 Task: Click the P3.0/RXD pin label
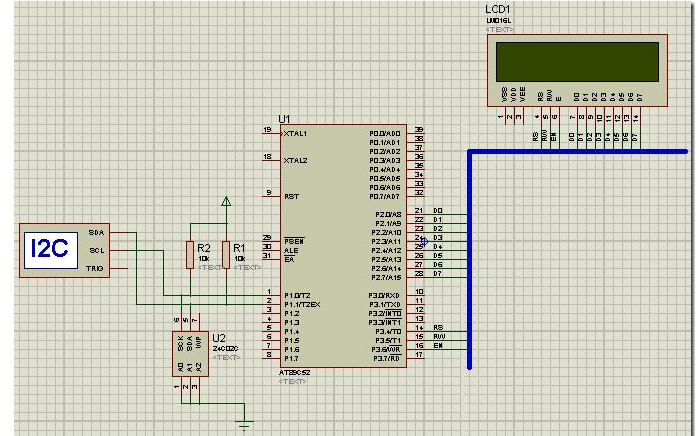(x=384, y=296)
